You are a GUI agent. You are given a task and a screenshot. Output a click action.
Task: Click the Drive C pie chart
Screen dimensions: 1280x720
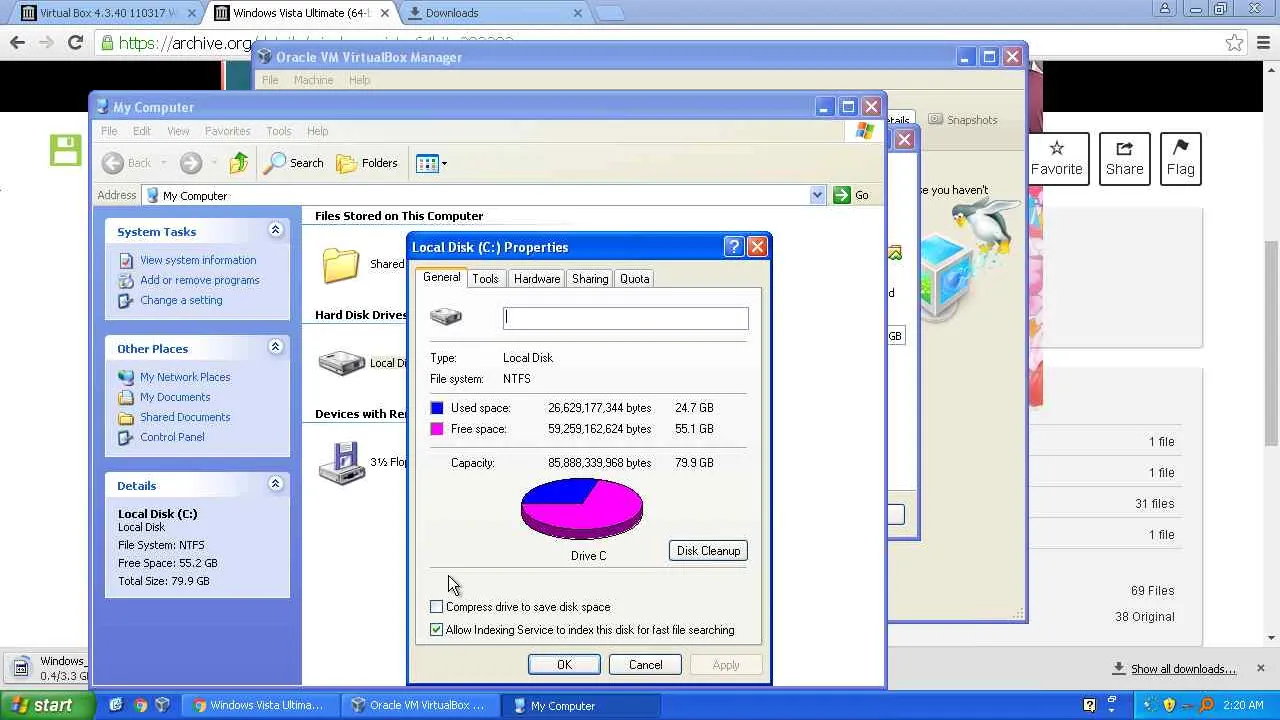coord(582,509)
